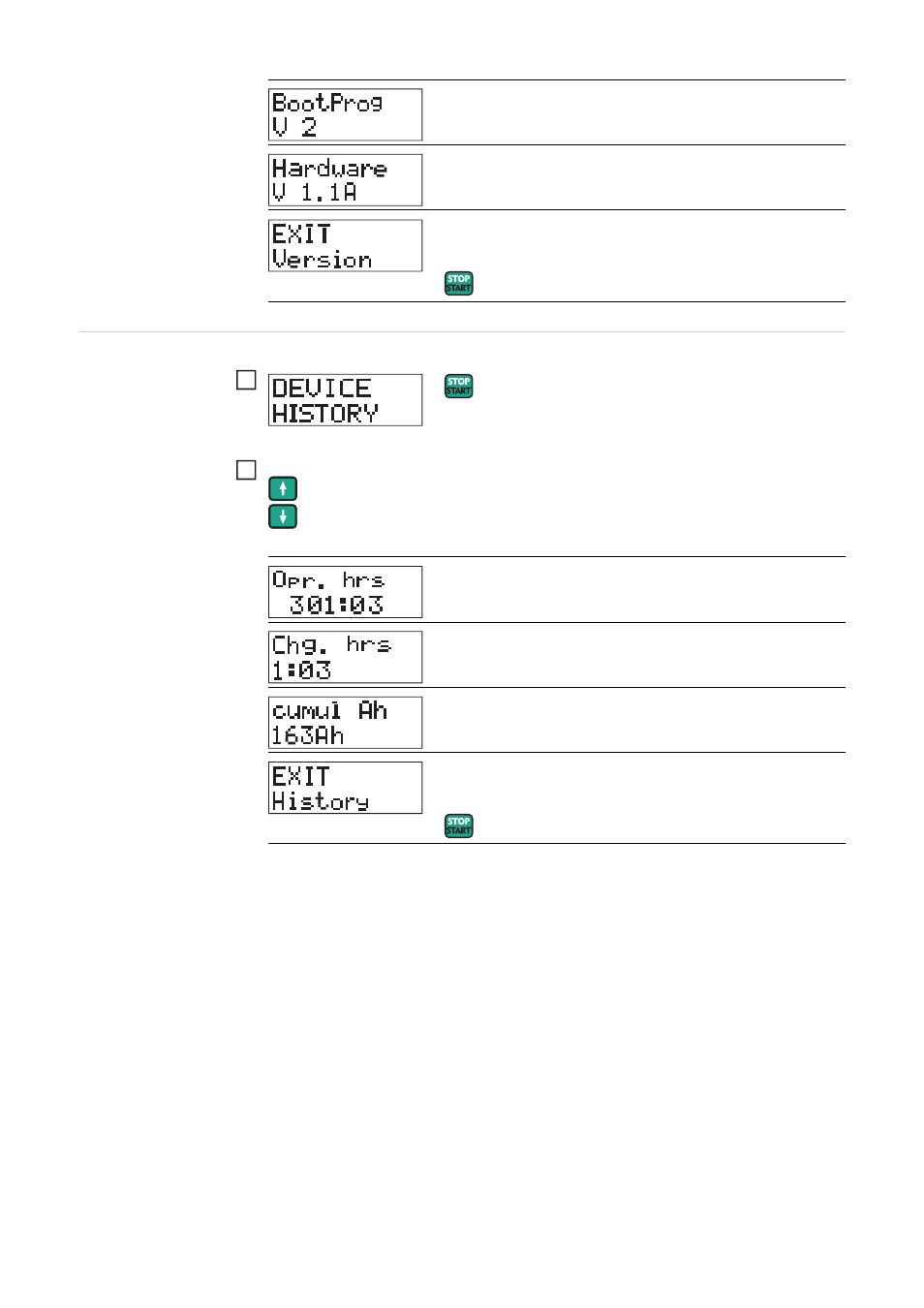Click the 301:03 operating hours value
924x1308 pixels.
pyautogui.click(x=336, y=606)
